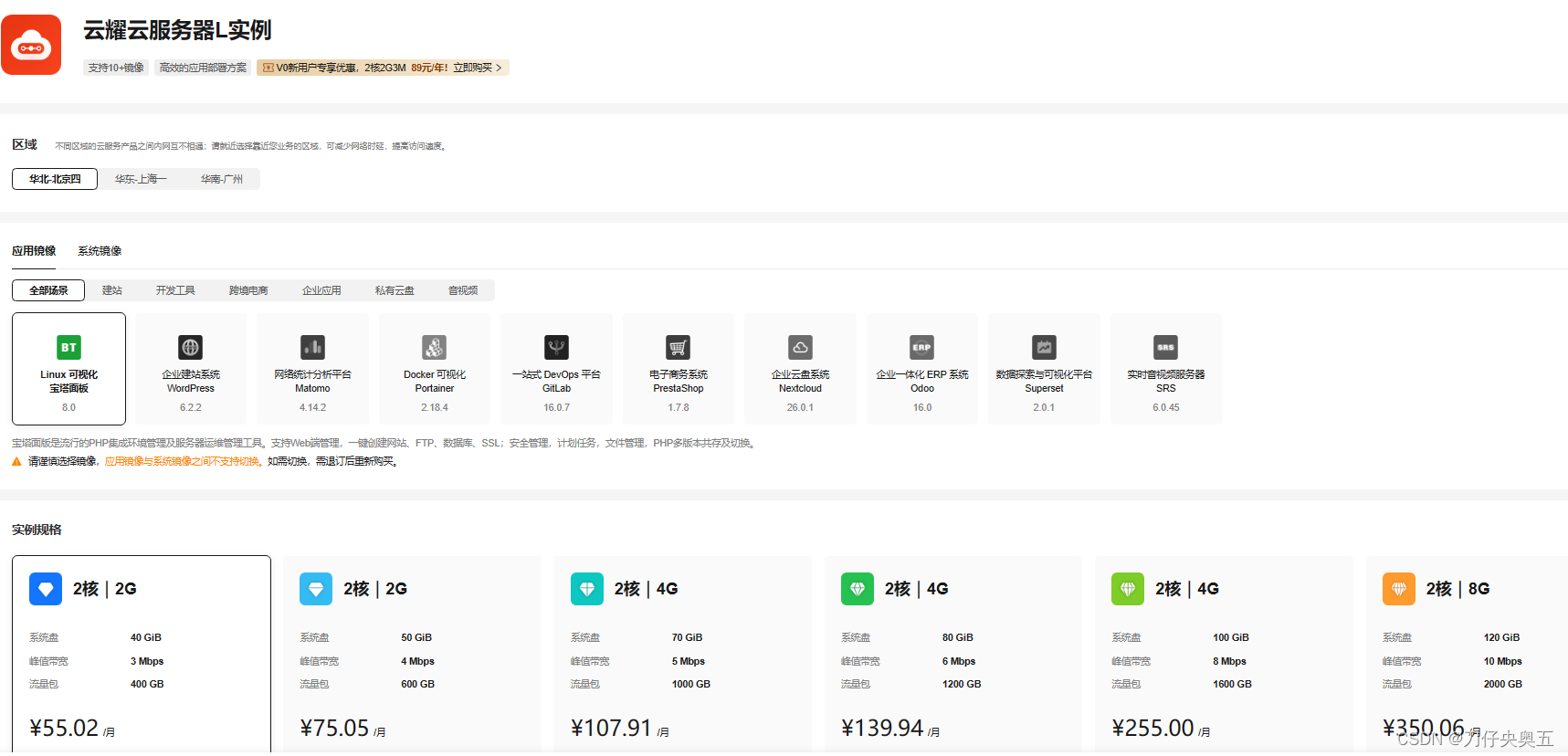Select the 2核 4G plan priced ¥107.91
This screenshot has width=1568, height=756.
click(682, 654)
